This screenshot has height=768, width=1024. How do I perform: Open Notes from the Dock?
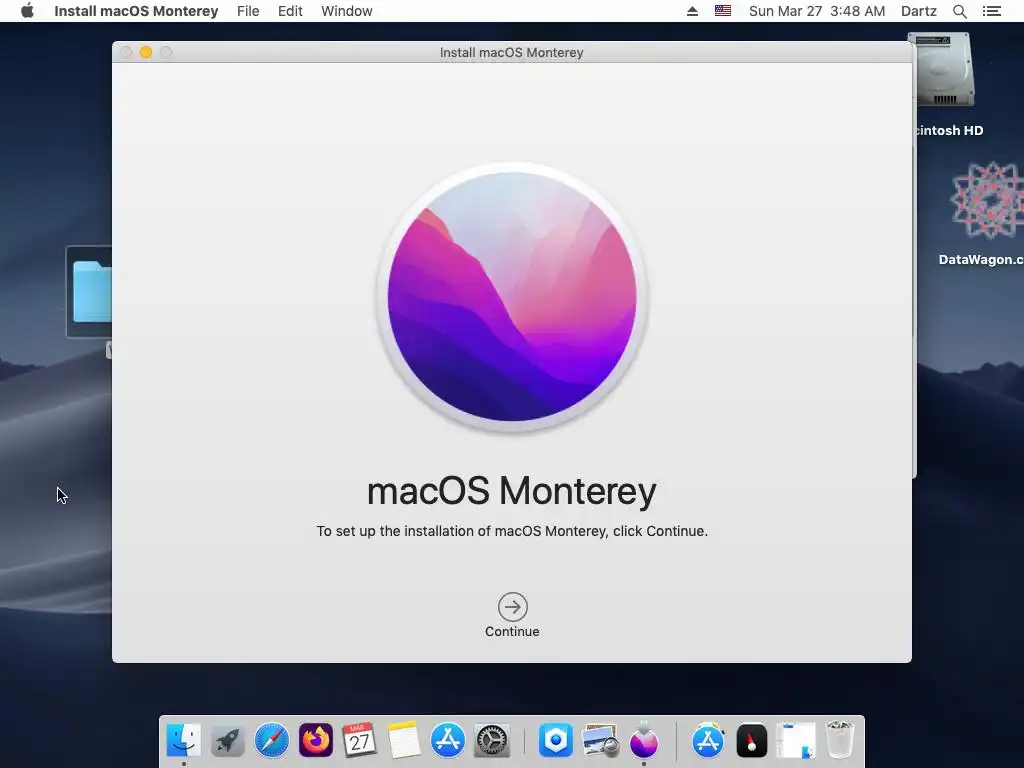pyautogui.click(x=404, y=741)
